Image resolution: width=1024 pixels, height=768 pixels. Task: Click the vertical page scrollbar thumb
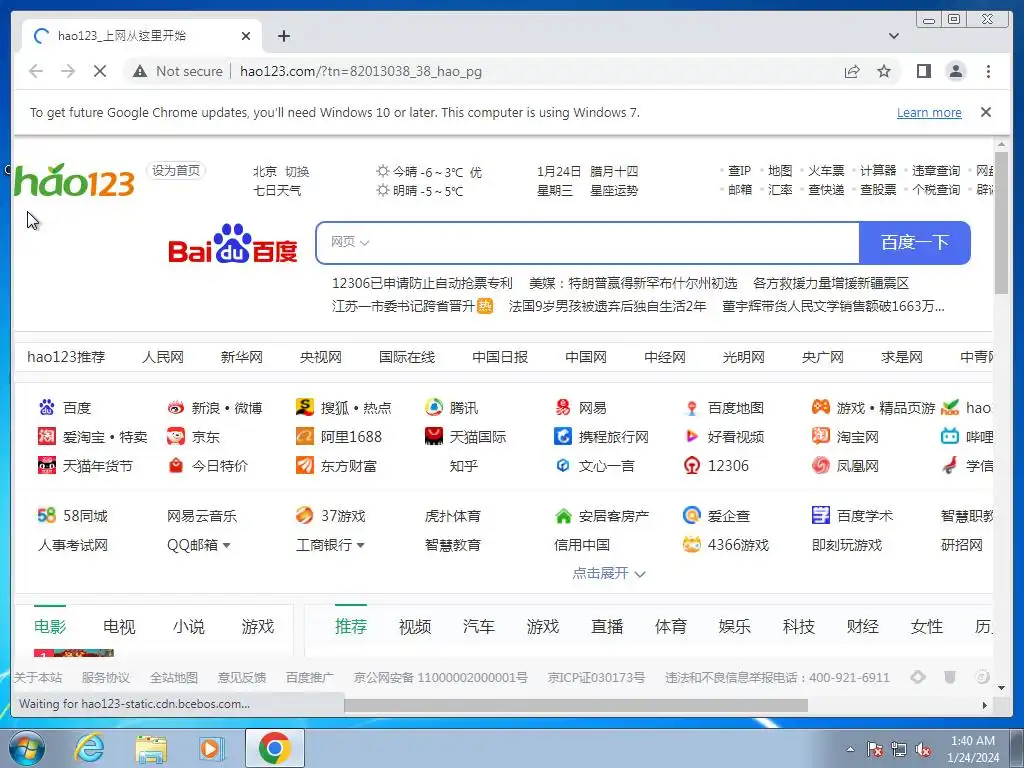pos(1001,223)
